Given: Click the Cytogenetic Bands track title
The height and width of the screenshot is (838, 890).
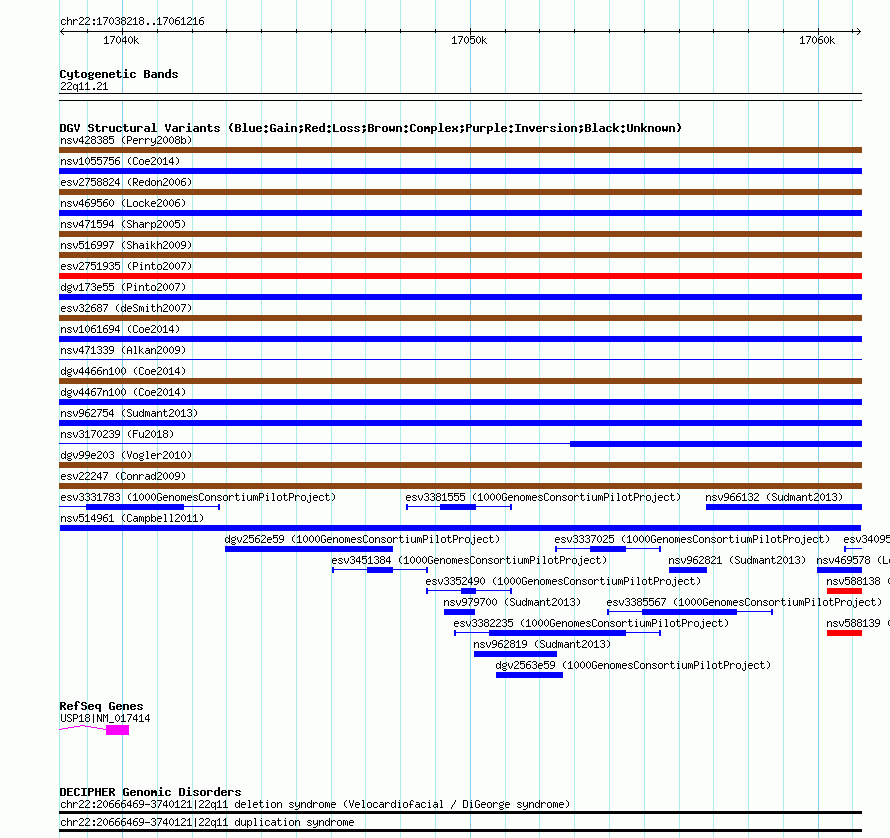Looking at the screenshot, I should (119, 74).
